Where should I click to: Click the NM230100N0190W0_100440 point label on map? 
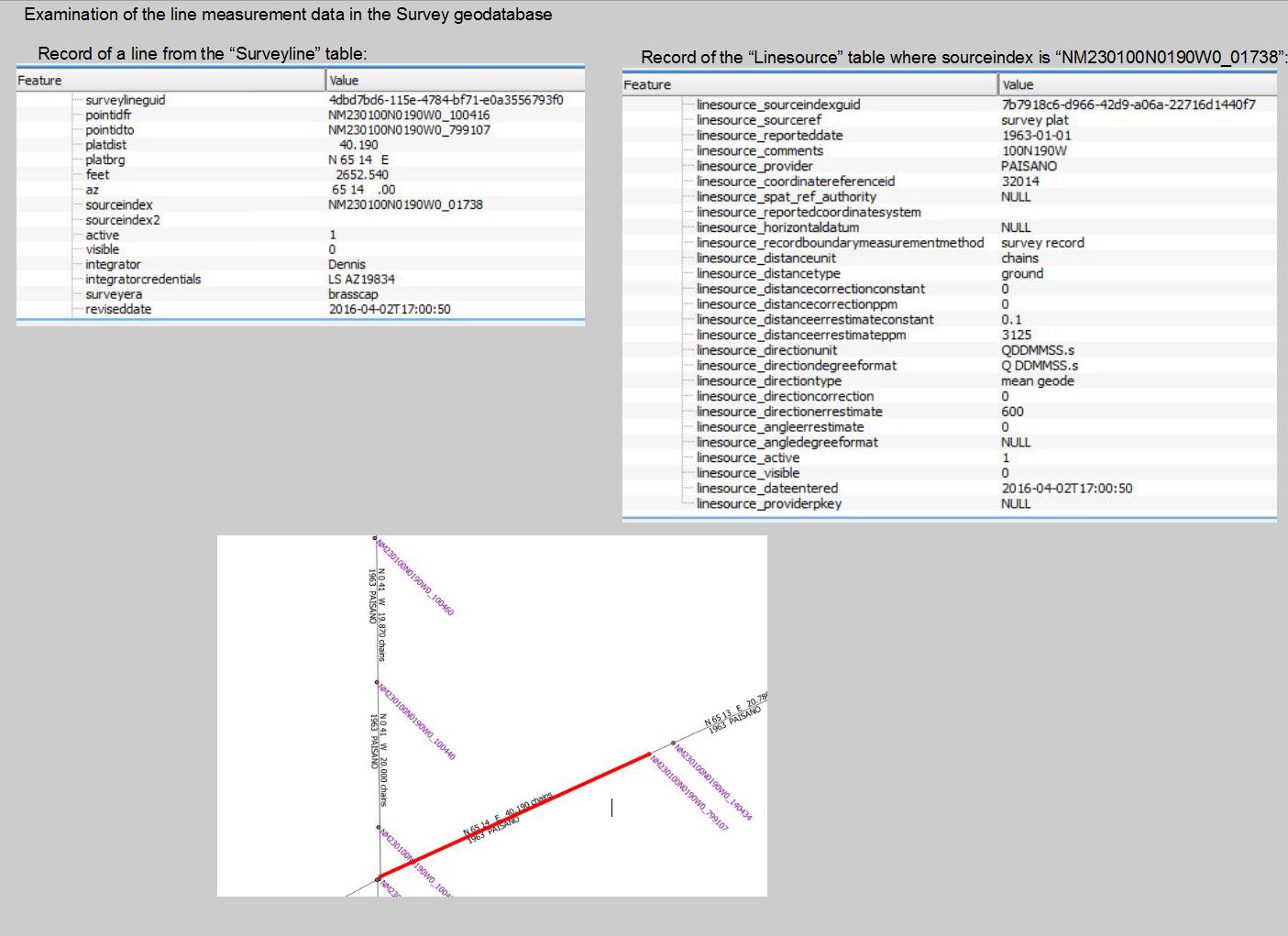coord(417,722)
